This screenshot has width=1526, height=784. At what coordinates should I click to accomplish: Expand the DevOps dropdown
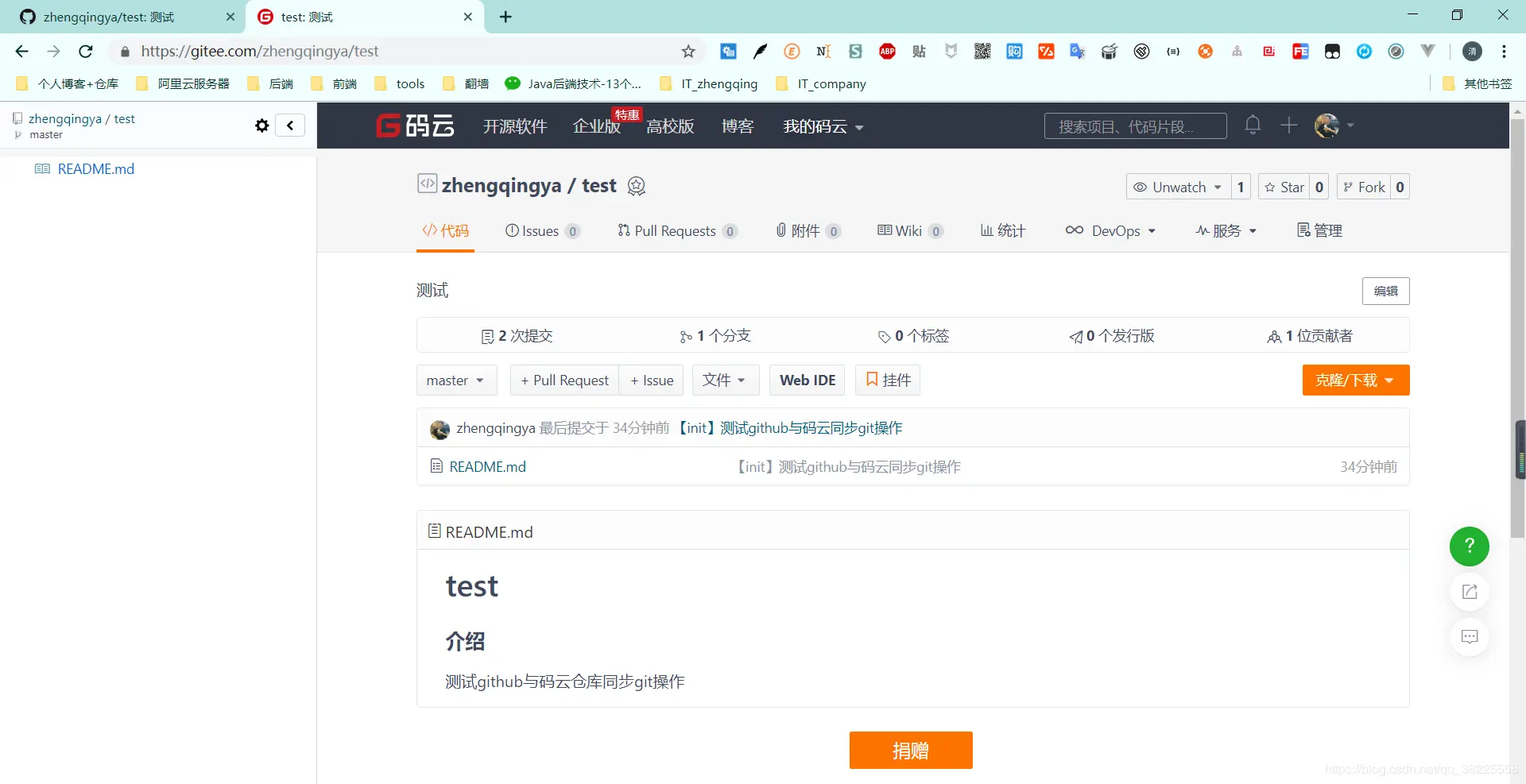[1110, 231]
